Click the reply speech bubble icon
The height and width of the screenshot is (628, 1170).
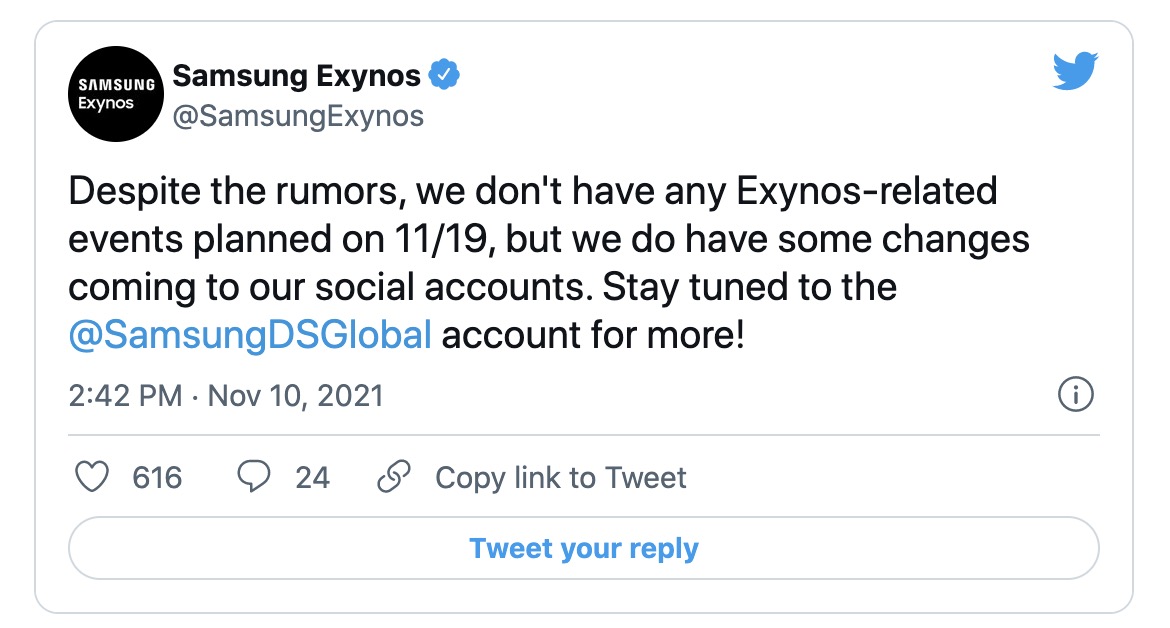[254, 477]
